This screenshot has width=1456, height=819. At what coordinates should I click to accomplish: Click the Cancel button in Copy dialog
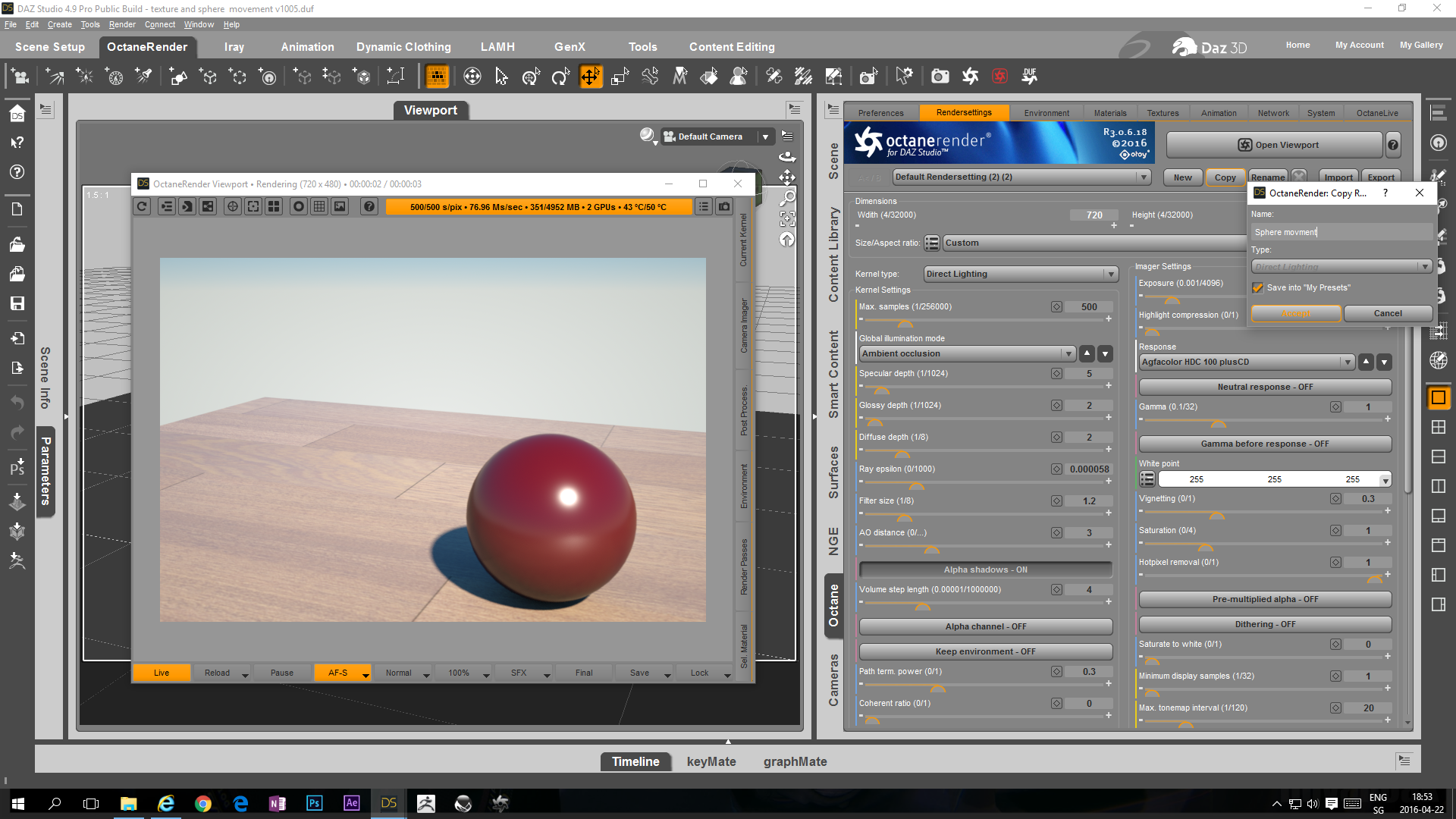click(1387, 313)
